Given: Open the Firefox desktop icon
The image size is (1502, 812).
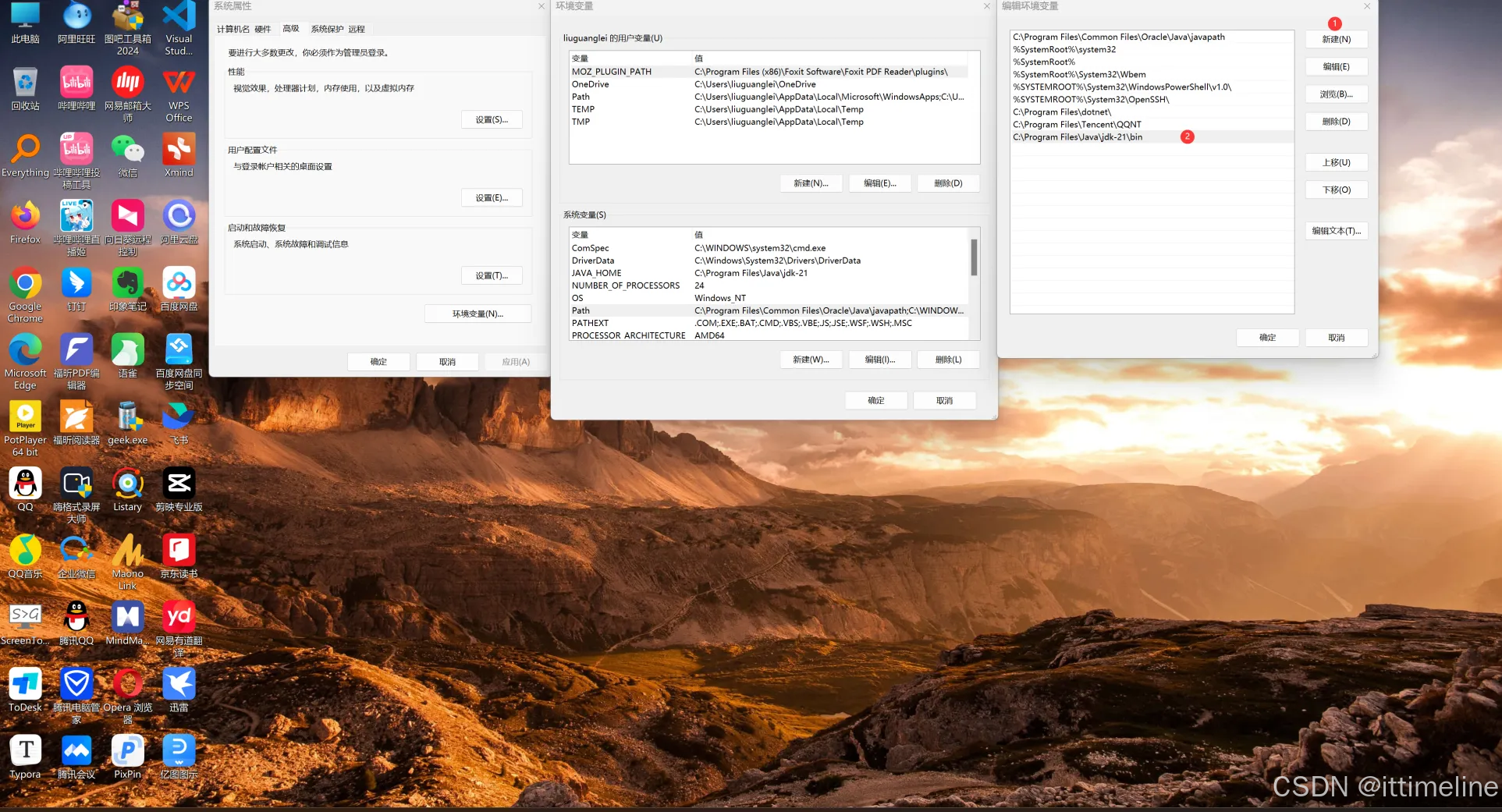Looking at the screenshot, I should coord(25,222).
